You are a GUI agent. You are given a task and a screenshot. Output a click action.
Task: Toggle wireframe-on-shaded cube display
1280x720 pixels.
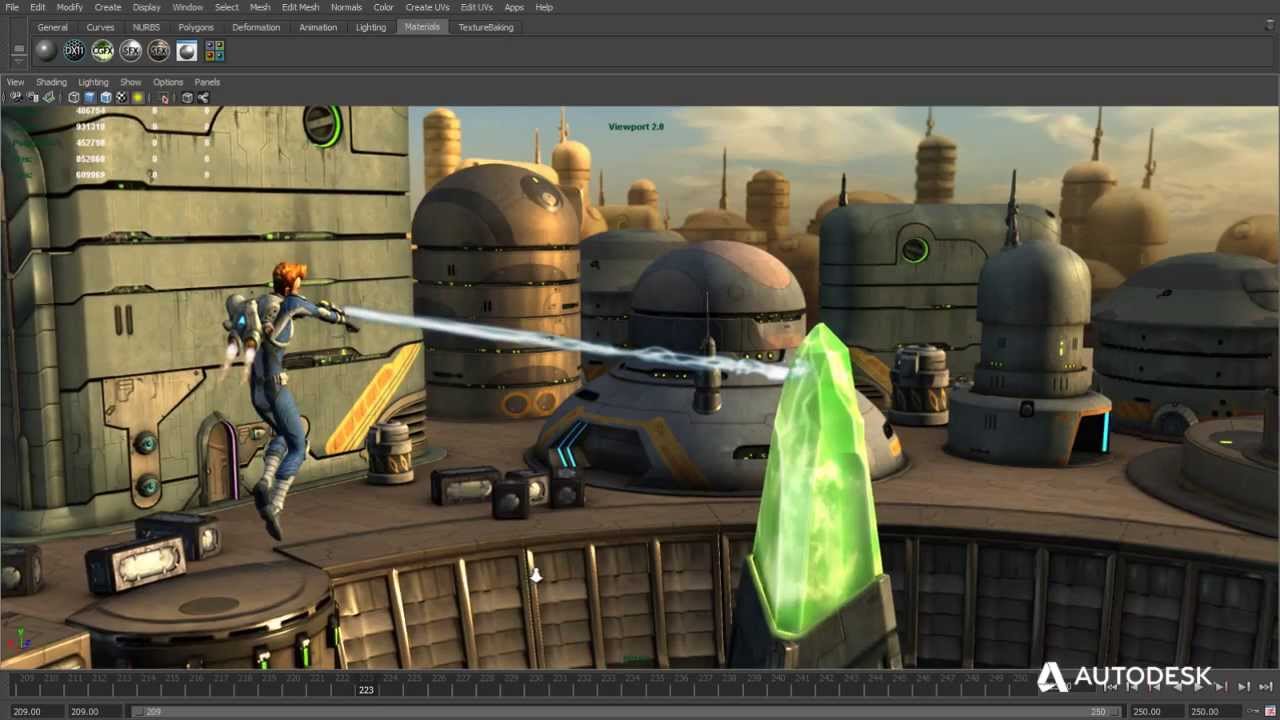pyautogui.click(x=105, y=97)
